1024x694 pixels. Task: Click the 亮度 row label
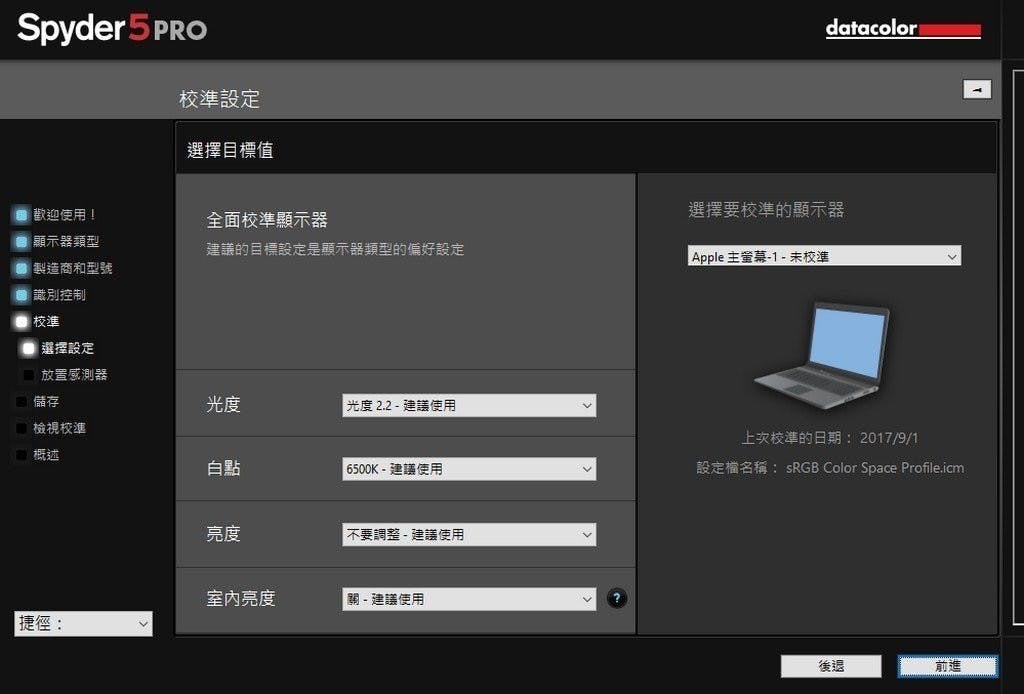(x=223, y=534)
